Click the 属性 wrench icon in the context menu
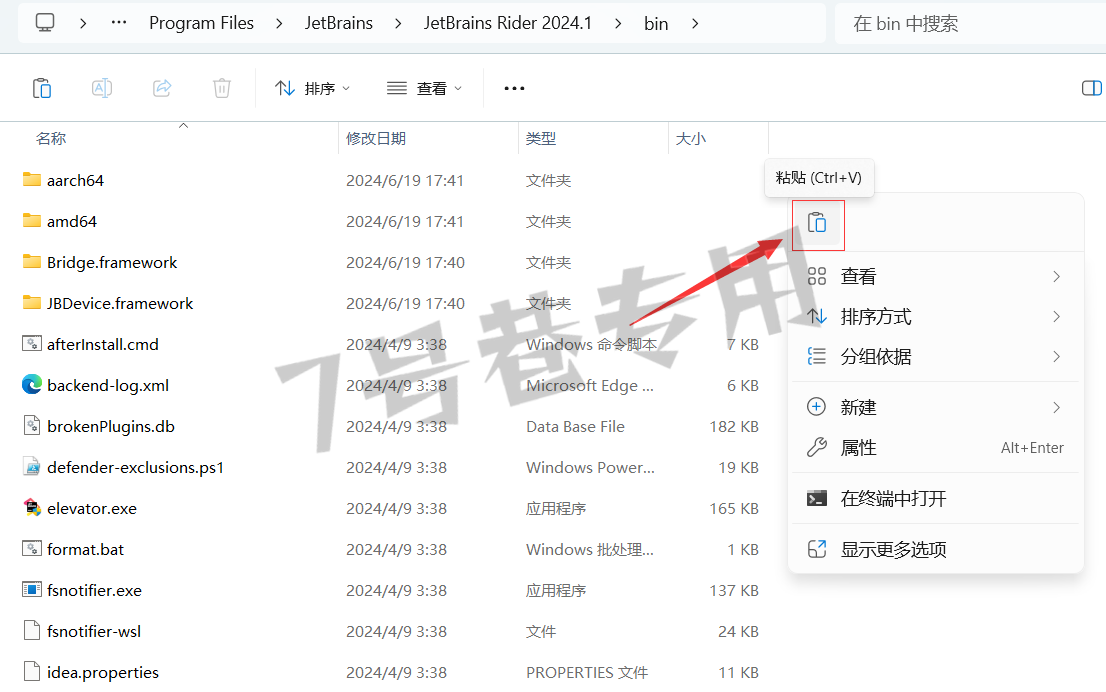The height and width of the screenshot is (692, 1106). coord(817,448)
